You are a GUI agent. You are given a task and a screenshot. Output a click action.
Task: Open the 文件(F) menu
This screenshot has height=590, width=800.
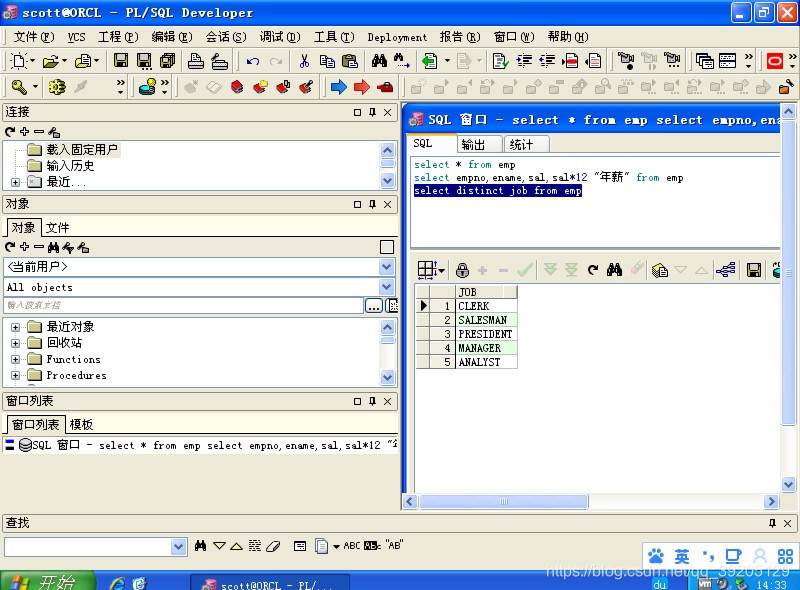pos(33,37)
